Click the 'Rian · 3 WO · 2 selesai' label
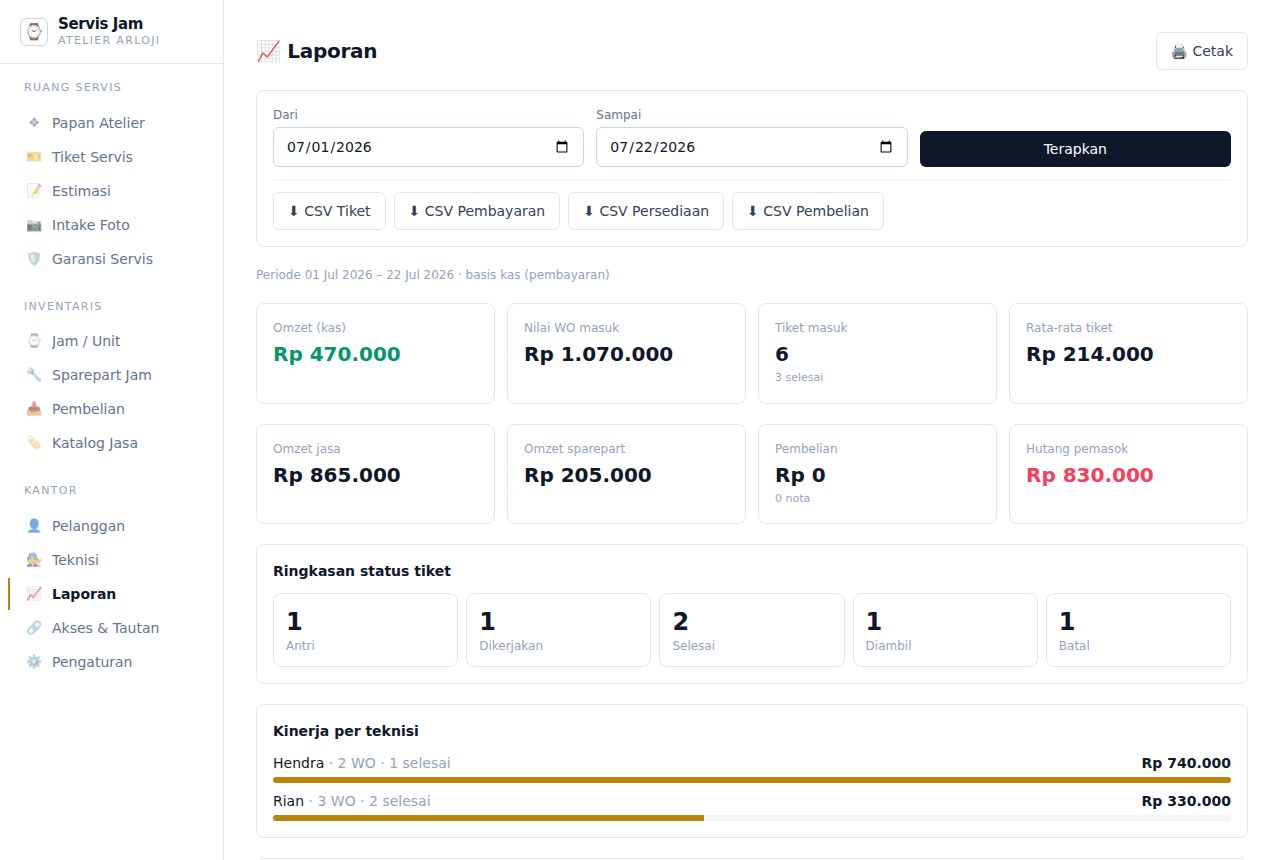The width and height of the screenshot is (1280, 860). [x=352, y=801]
